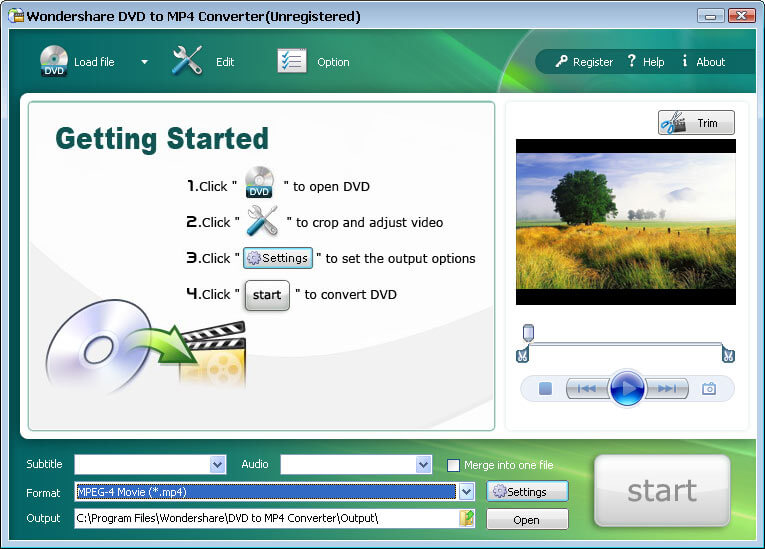Click the Load file DVD icon
The width and height of the screenshot is (765, 549).
pos(54,62)
